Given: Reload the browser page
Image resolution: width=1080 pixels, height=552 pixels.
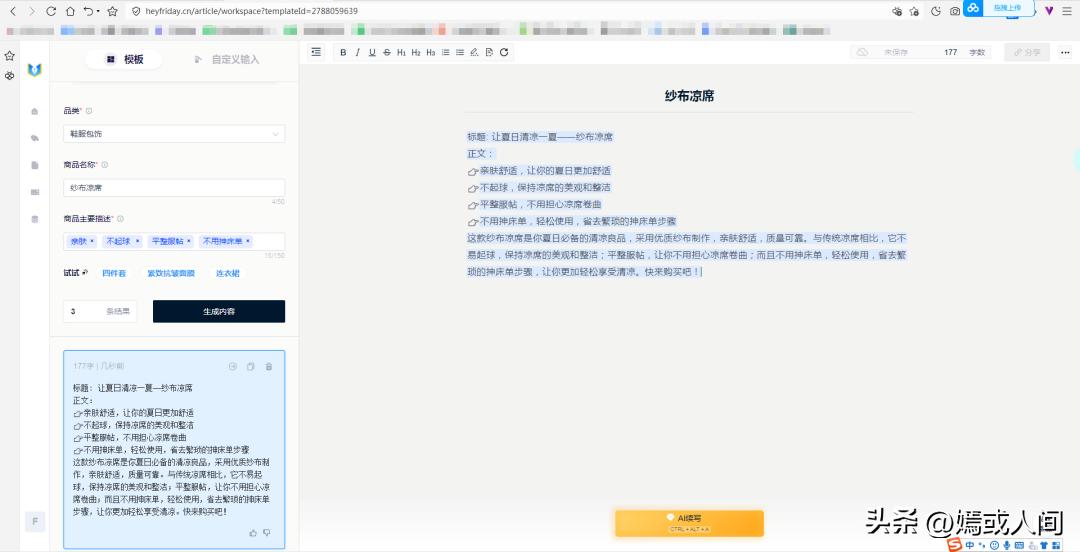Looking at the screenshot, I should point(51,11).
